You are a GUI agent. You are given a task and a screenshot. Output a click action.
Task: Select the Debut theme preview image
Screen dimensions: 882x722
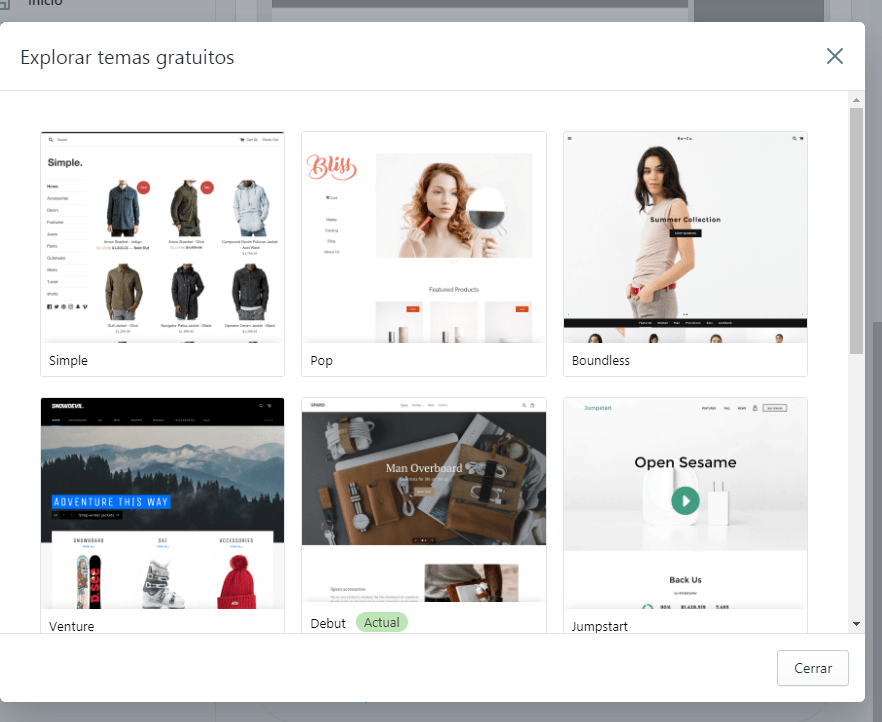[424, 500]
